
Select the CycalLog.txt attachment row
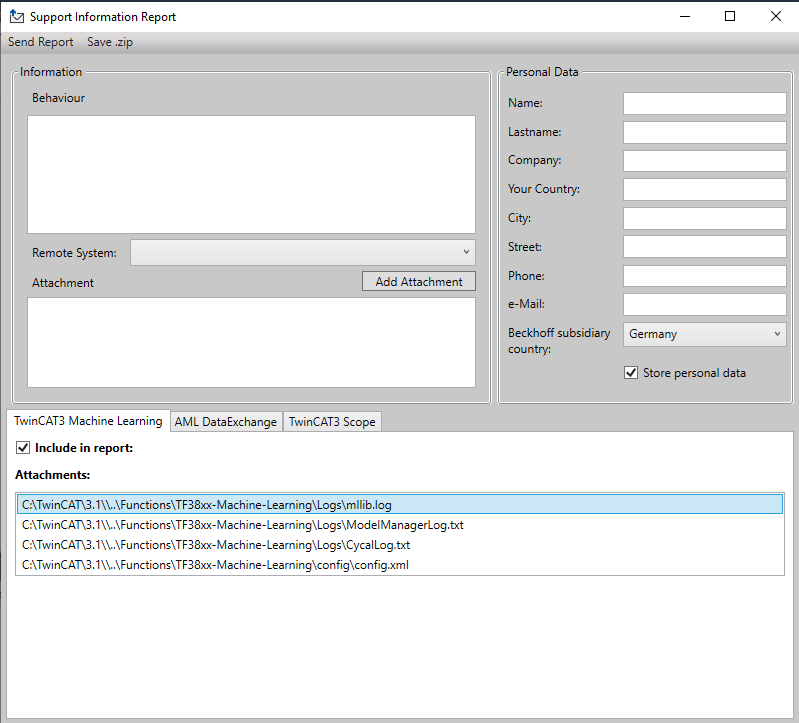400,545
